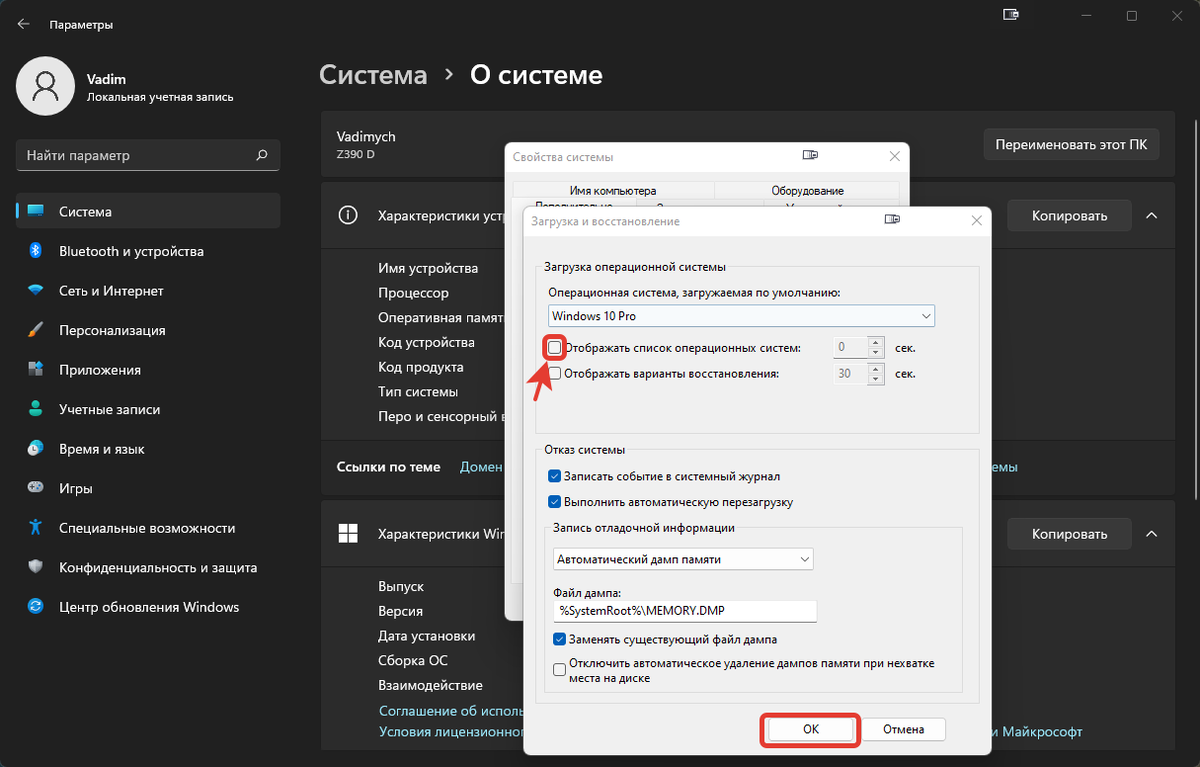
Task: Select Игры in the settings sidebar
Action: [148, 488]
